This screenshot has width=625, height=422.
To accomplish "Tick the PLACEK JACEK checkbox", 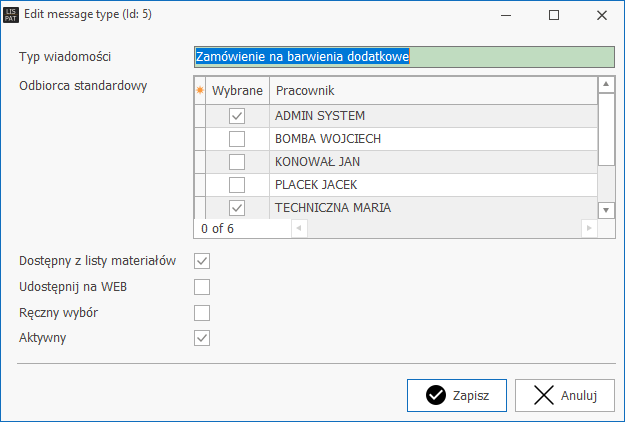I will (x=237, y=185).
